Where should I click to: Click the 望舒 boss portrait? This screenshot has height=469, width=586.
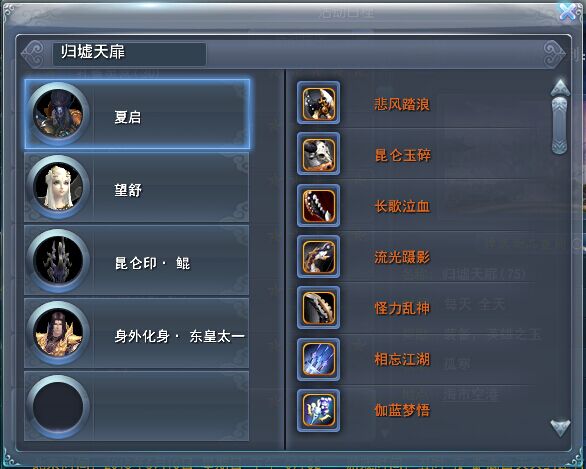pos(58,187)
